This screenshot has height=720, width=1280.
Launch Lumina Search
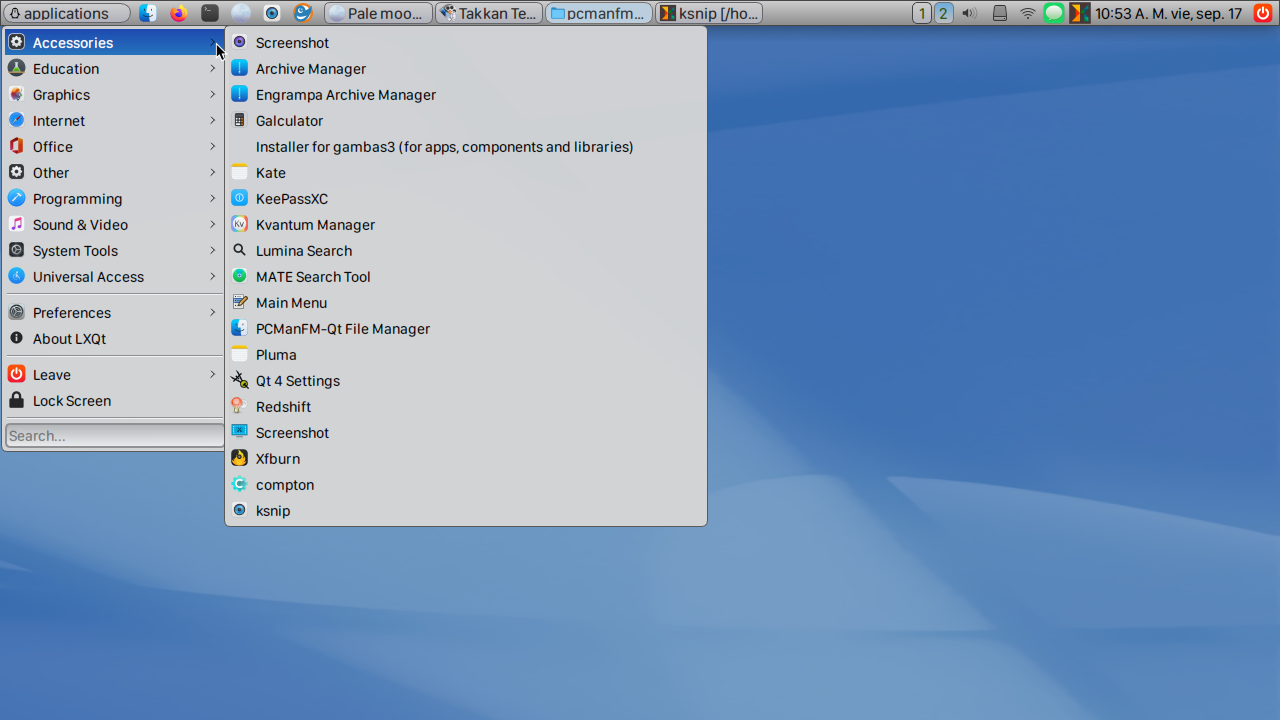click(x=466, y=251)
